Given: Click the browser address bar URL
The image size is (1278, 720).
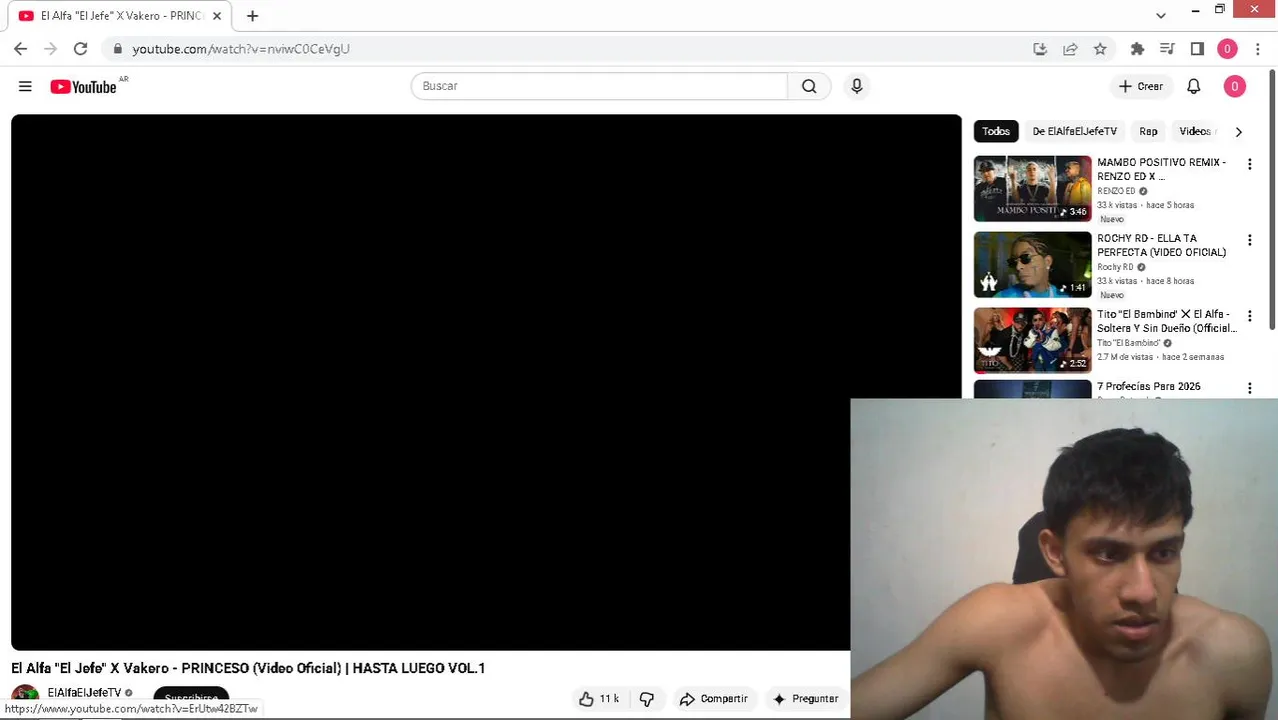Looking at the screenshot, I should 241,48.
